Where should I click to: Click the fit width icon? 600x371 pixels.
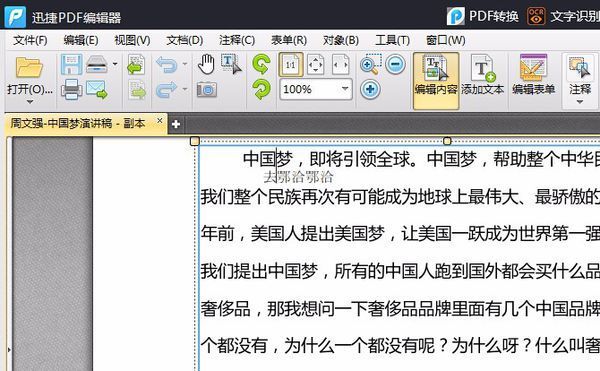click(341, 64)
